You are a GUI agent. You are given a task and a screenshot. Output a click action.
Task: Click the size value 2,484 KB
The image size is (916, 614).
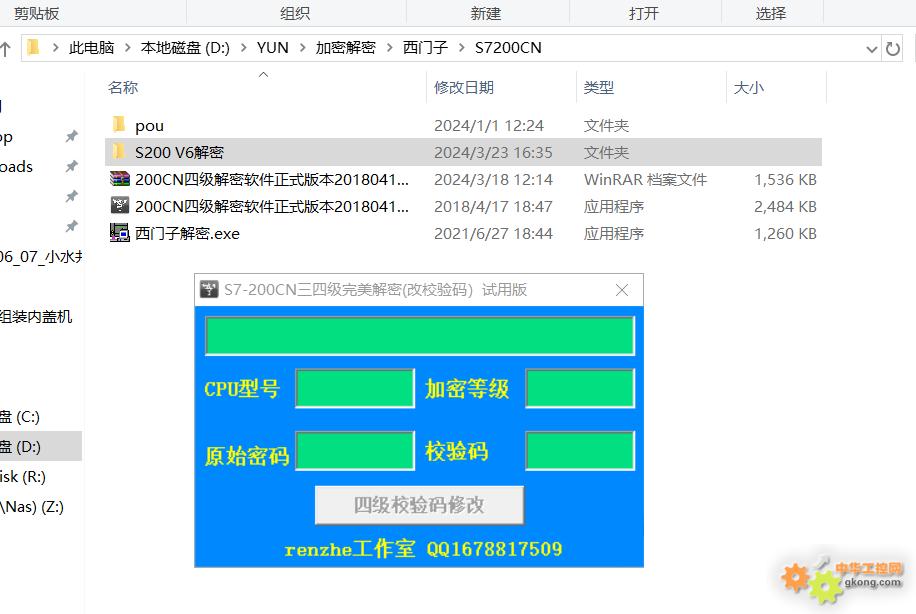(x=785, y=206)
